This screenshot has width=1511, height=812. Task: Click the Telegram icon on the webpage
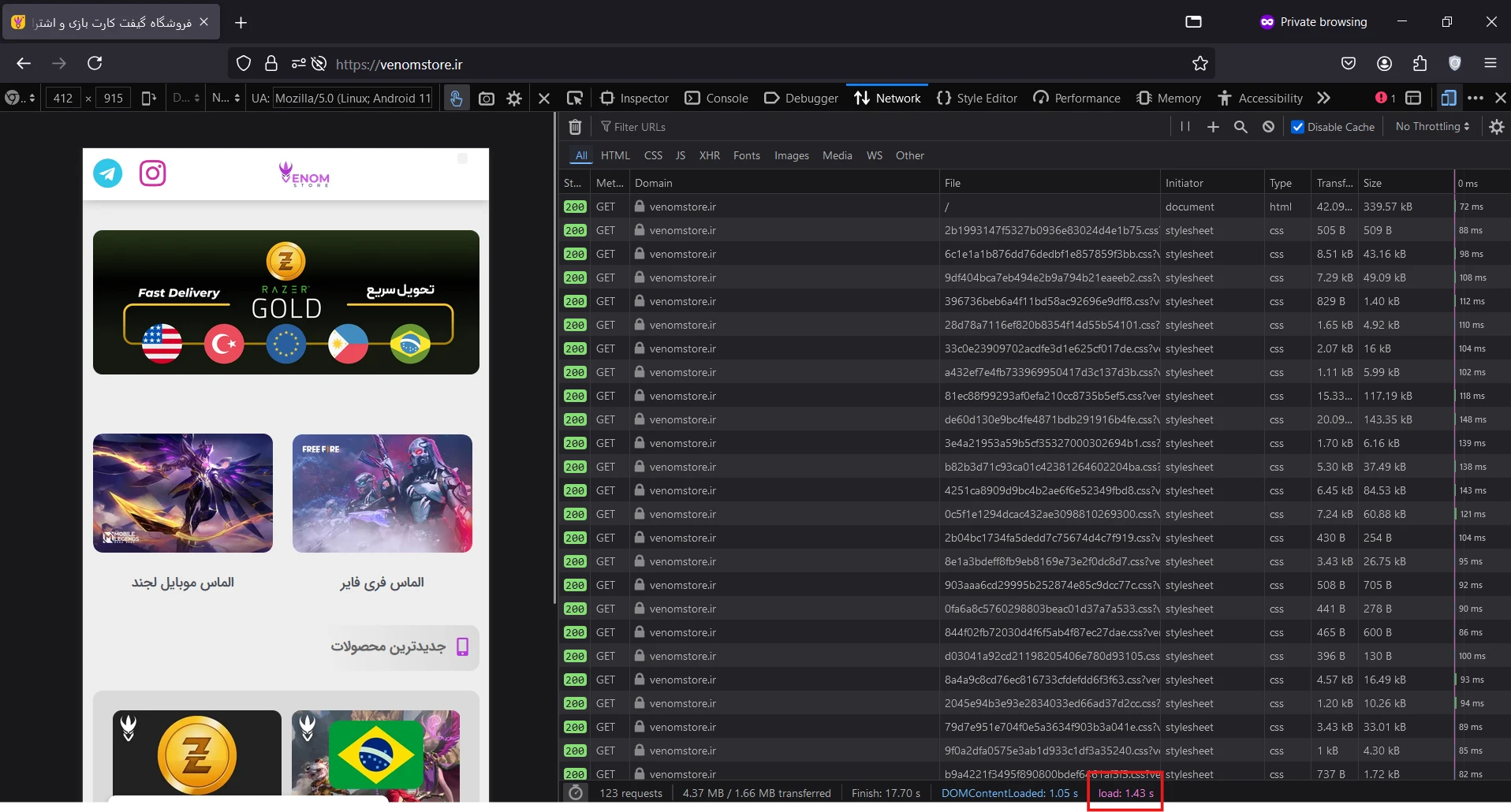coord(108,173)
